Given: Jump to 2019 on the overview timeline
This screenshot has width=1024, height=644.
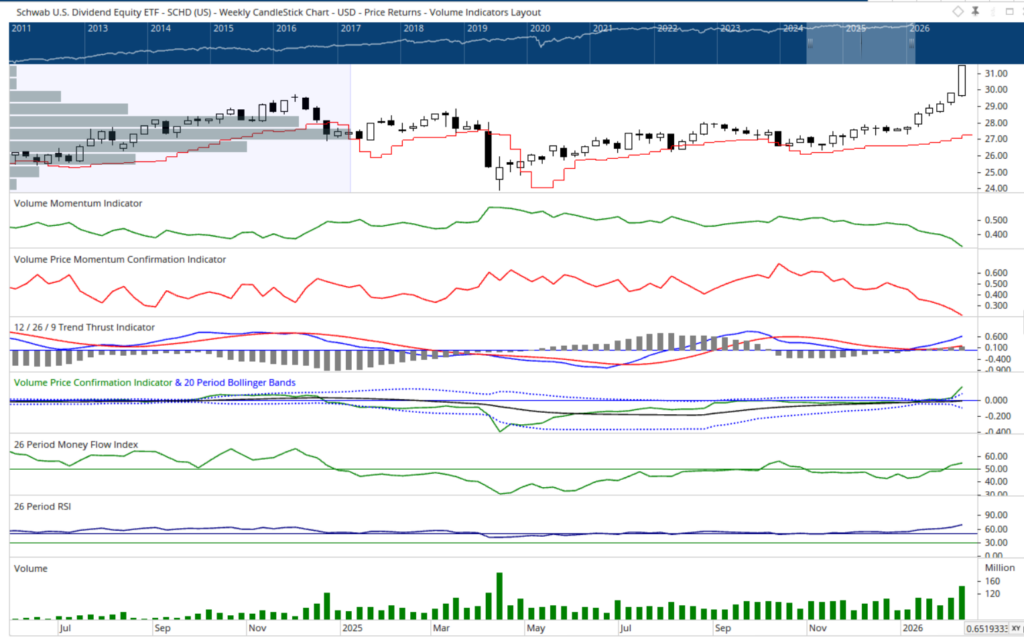Looking at the screenshot, I should point(477,29).
